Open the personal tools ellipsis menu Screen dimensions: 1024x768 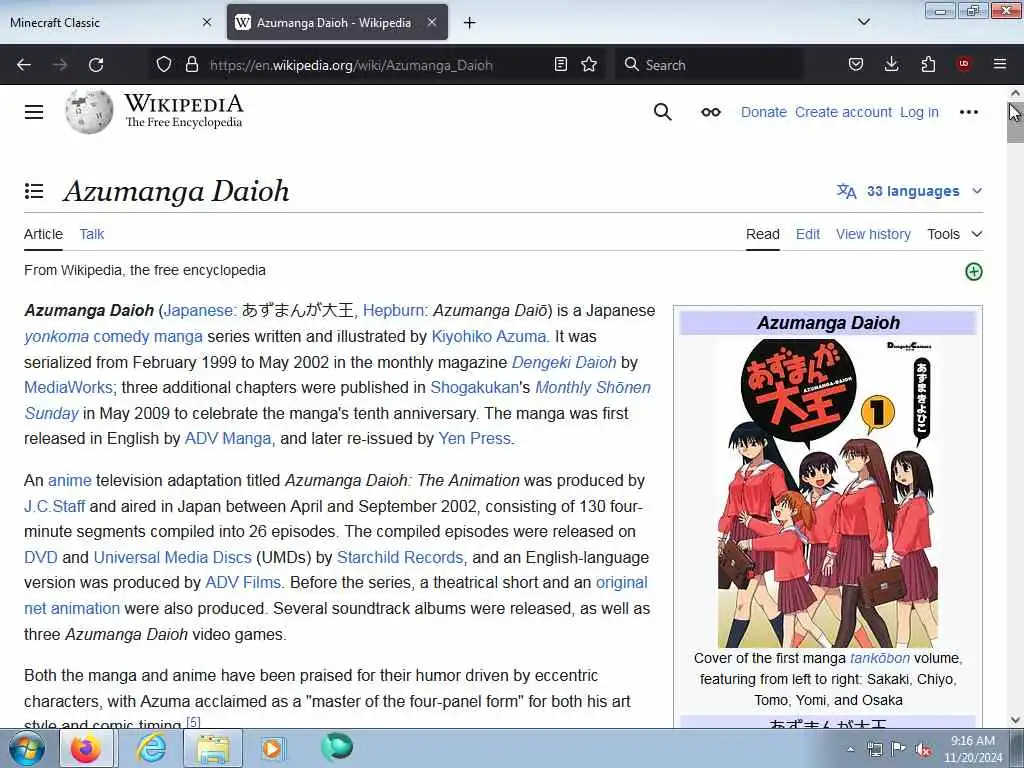click(x=968, y=112)
